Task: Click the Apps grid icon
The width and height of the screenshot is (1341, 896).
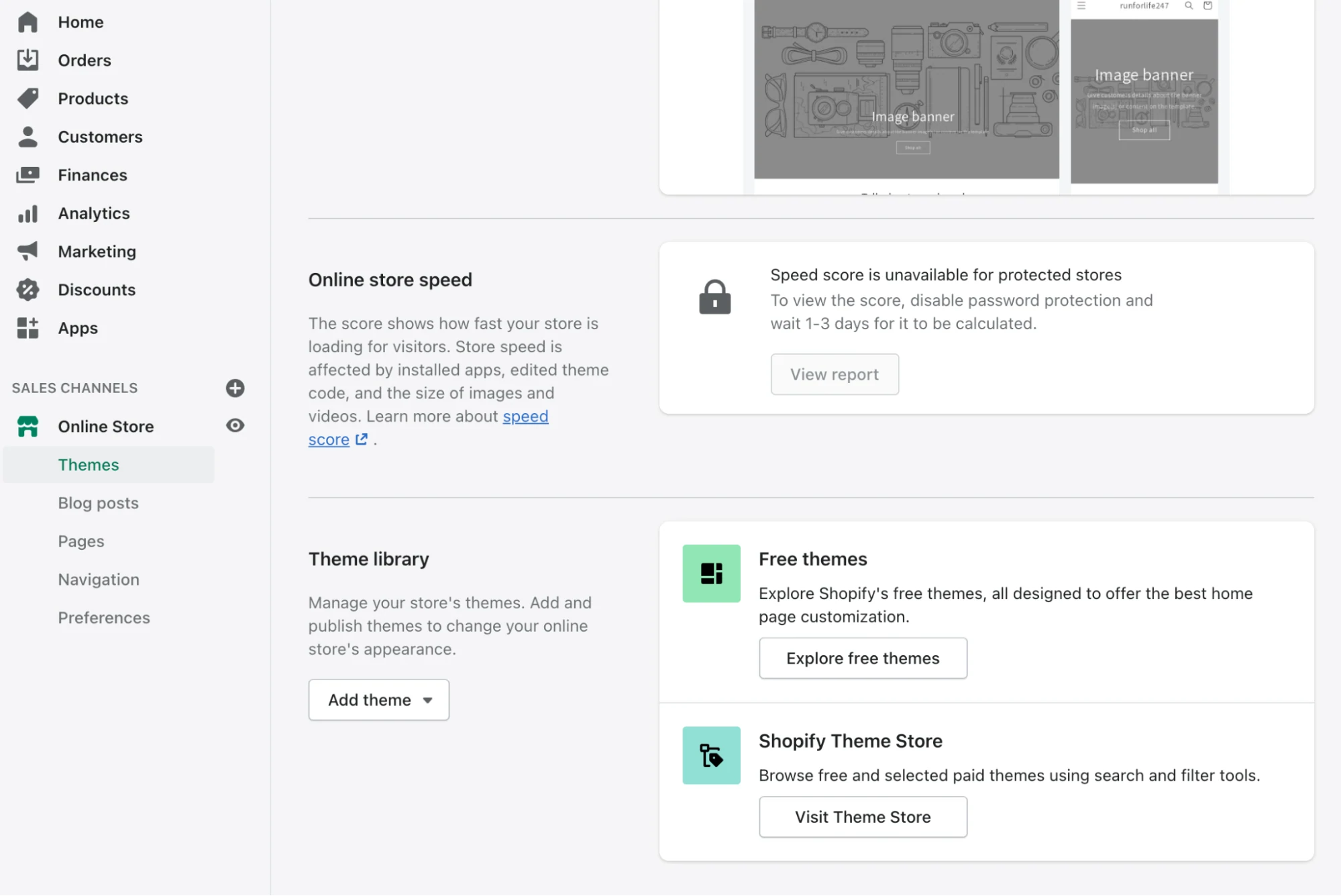Action: coord(28,328)
